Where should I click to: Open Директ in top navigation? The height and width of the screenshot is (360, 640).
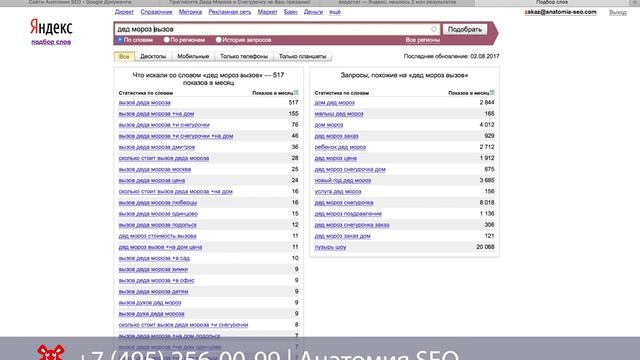tap(124, 12)
